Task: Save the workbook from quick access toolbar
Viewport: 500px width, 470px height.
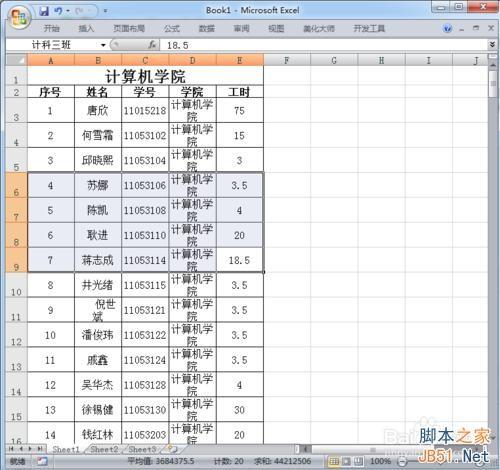Action: point(44,11)
